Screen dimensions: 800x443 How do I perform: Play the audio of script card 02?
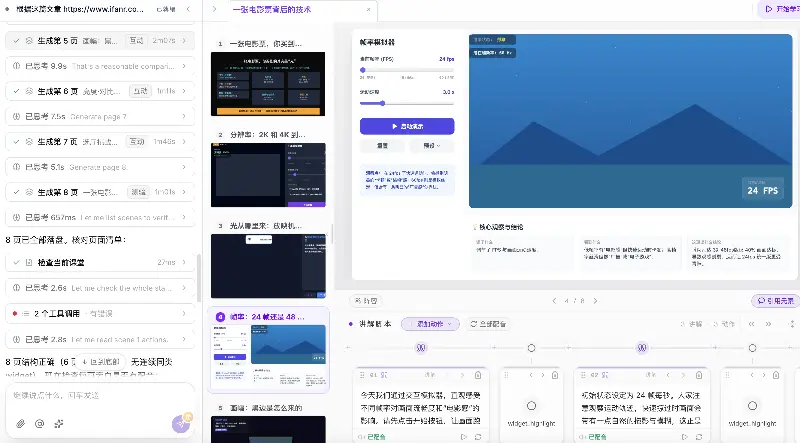[x=685, y=437]
